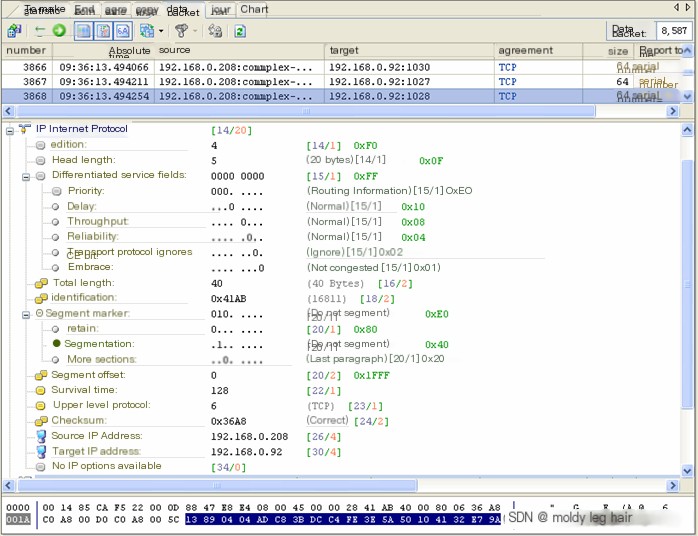Click the Throughput field bullet icon

55,222
